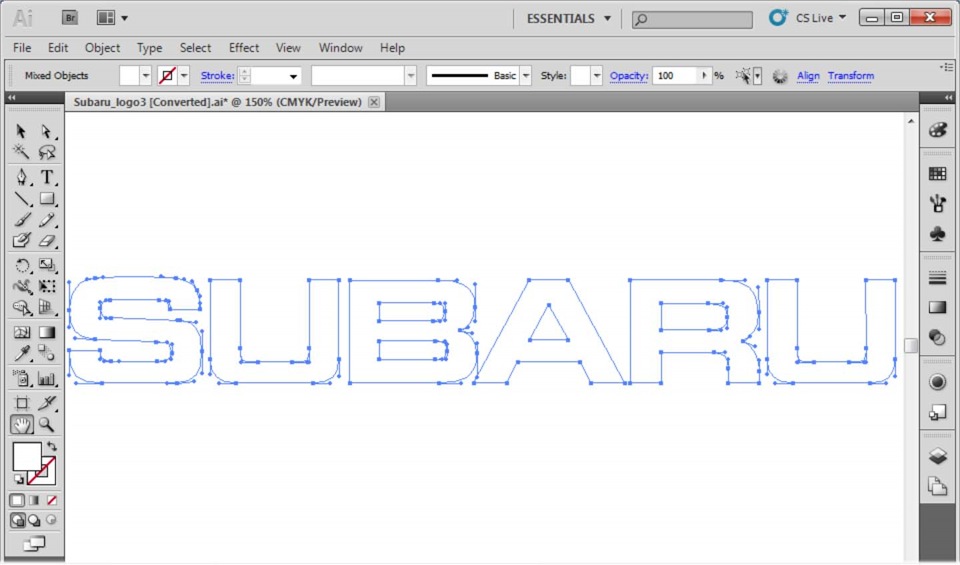
Task: Open the Type menu
Action: 149,48
